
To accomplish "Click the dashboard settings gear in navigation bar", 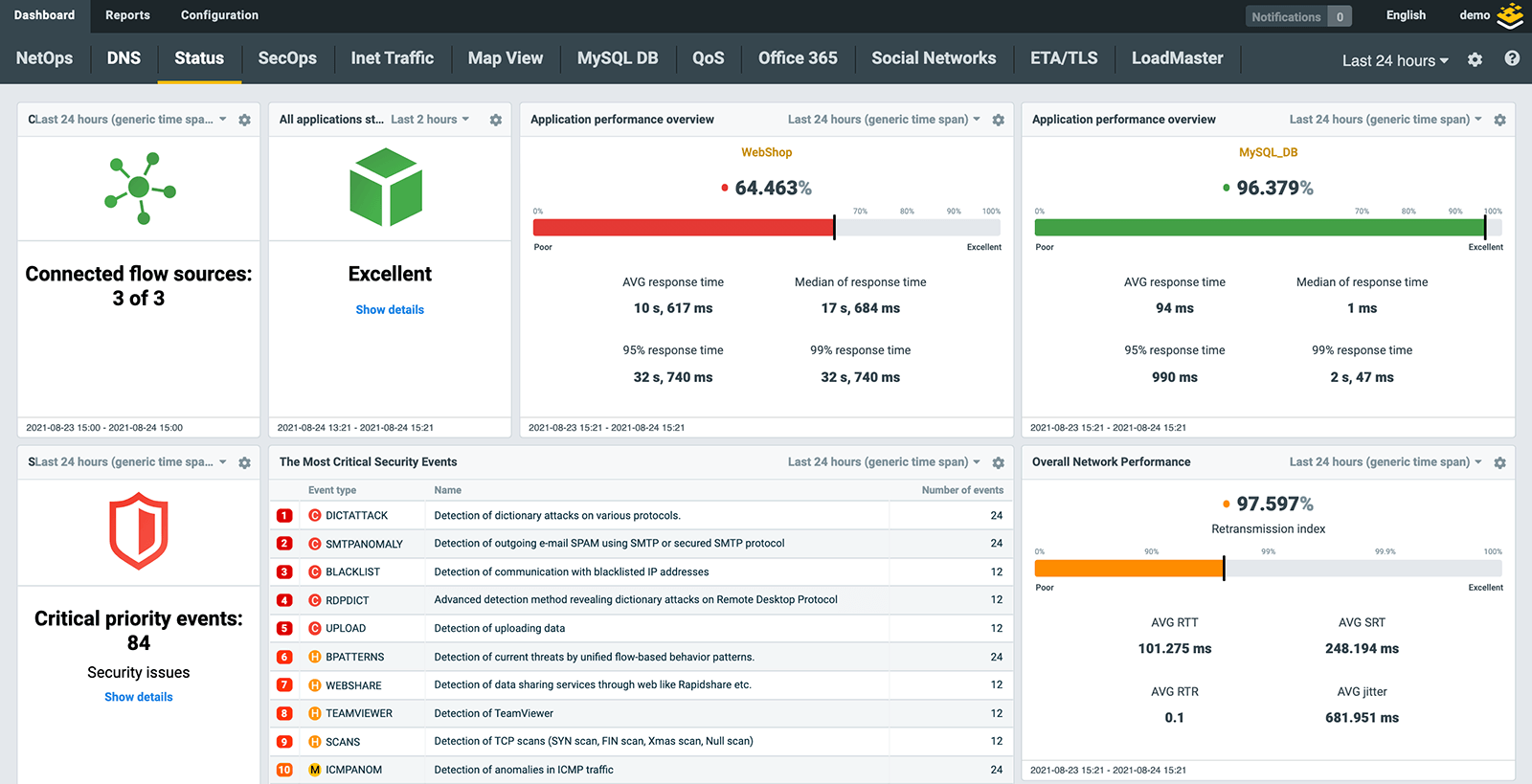I will click(x=1475, y=59).
